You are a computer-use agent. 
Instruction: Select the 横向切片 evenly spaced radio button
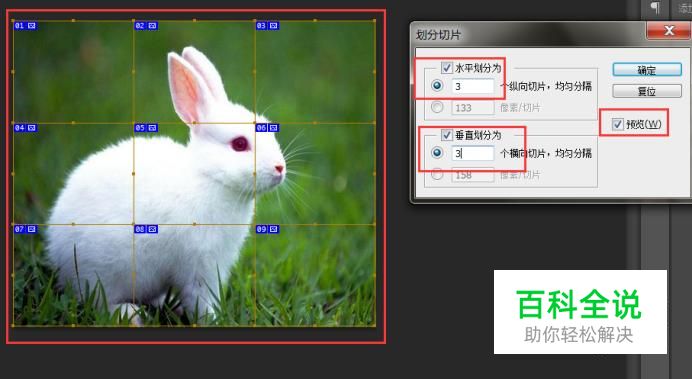tap(437, 153)
